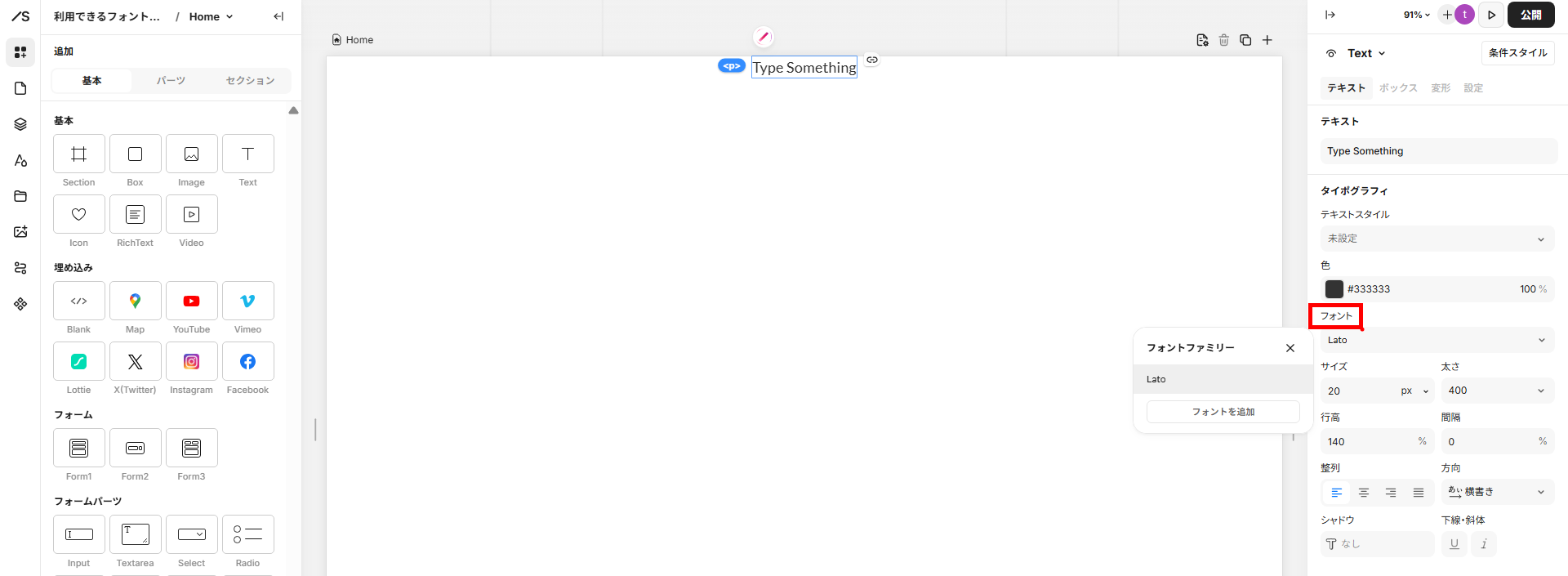Insert a Google Map embed
The width and height of the screenshot is (1568, 576).
(x=136, y=301)
